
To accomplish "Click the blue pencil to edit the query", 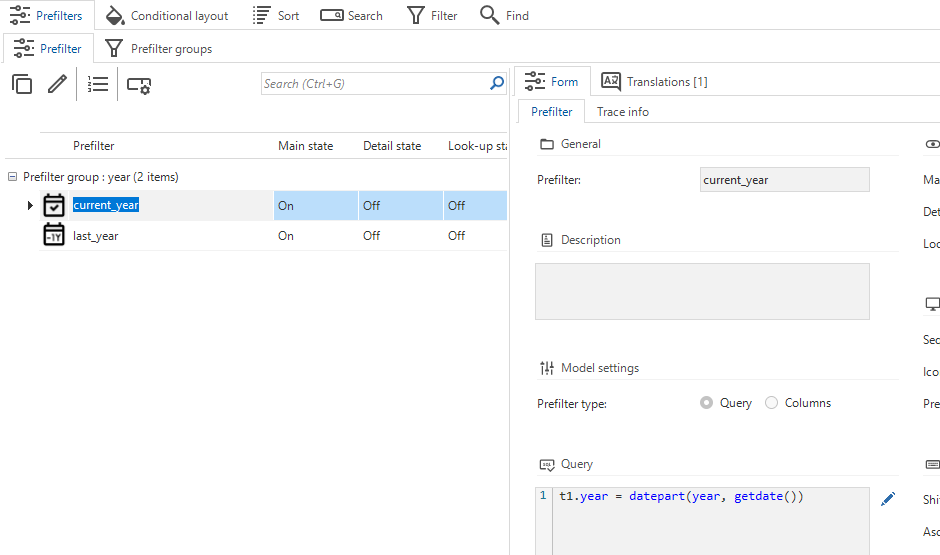I will point(888,499).
